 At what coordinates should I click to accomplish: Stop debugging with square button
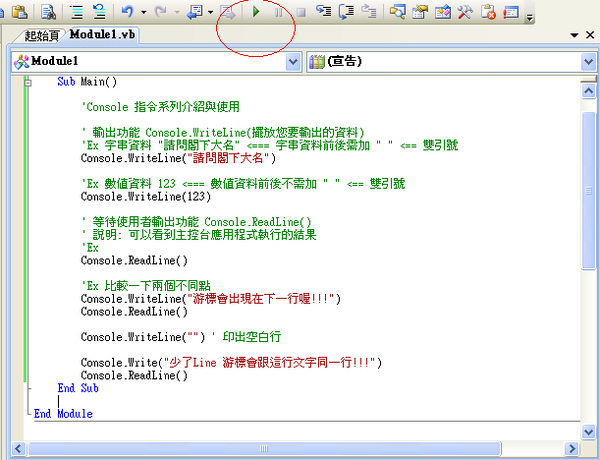tap(301, 13)
